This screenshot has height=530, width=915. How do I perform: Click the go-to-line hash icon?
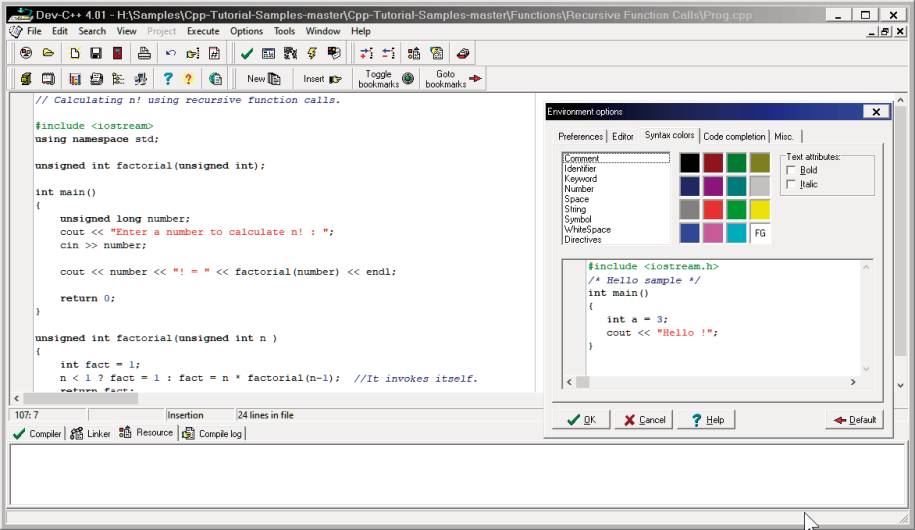[214, 54]
